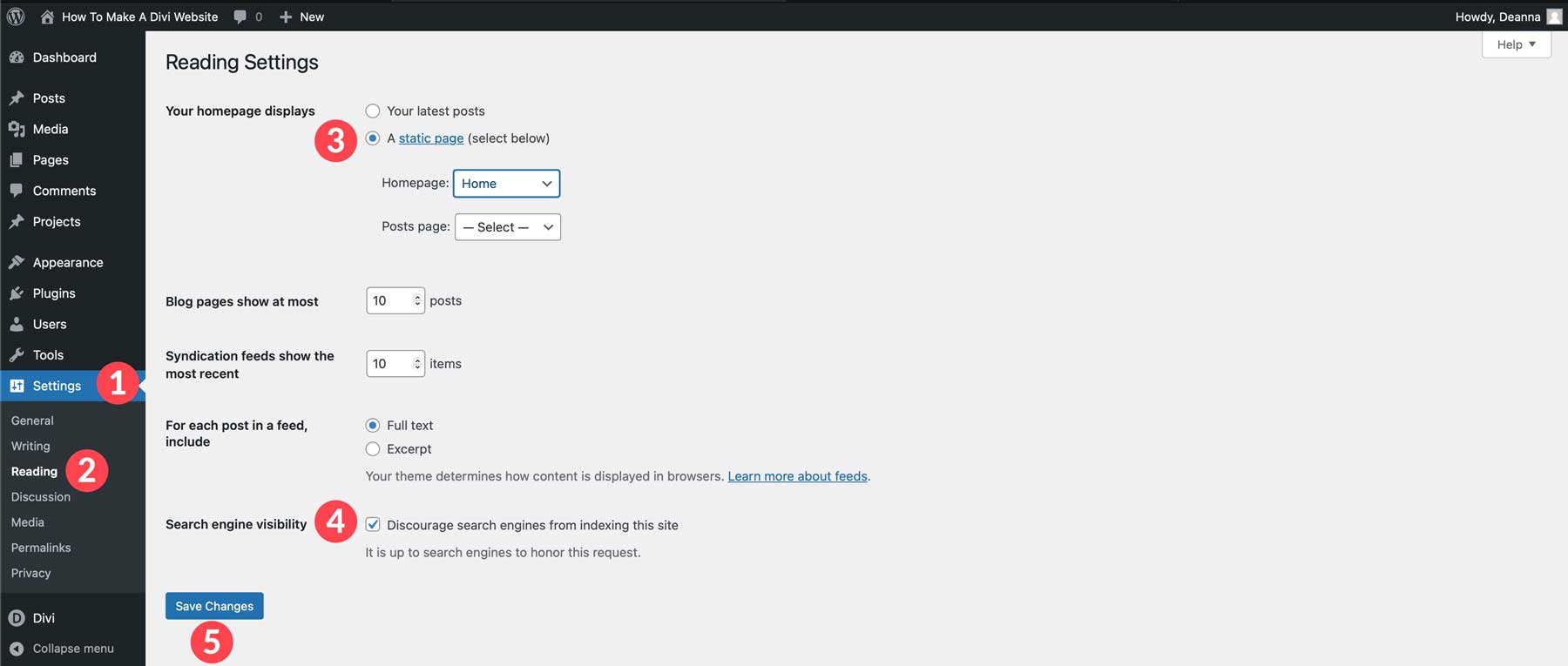Click the Projects pin icon
The width and height of the screenshot is (1568, 666).
click(17, 222)
